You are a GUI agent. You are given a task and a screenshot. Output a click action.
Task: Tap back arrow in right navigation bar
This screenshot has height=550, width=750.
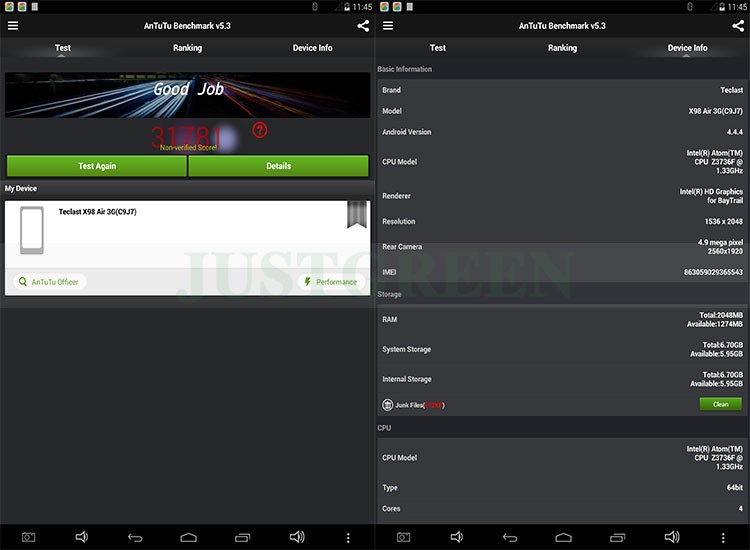pyautogui.click(x=510, y=538)
